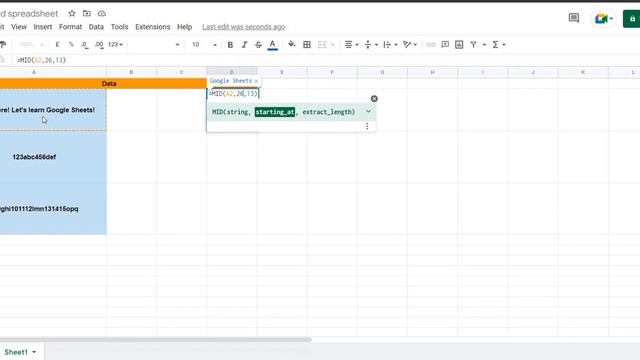
Task: Open the Tools menu
Action: [x=119, y=27]
